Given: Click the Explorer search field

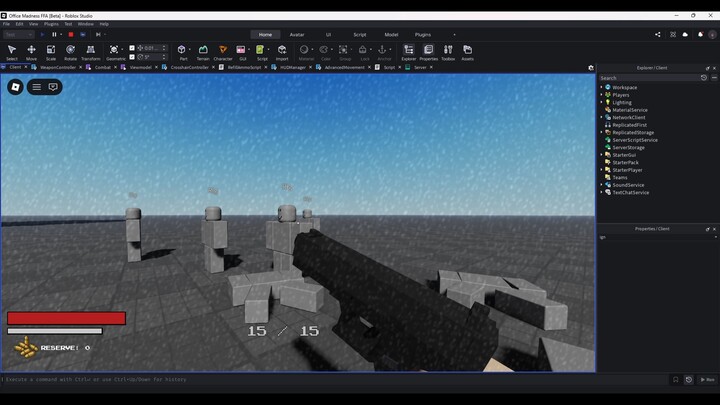Looking at the screenshot, I should (x=648, y=78).
